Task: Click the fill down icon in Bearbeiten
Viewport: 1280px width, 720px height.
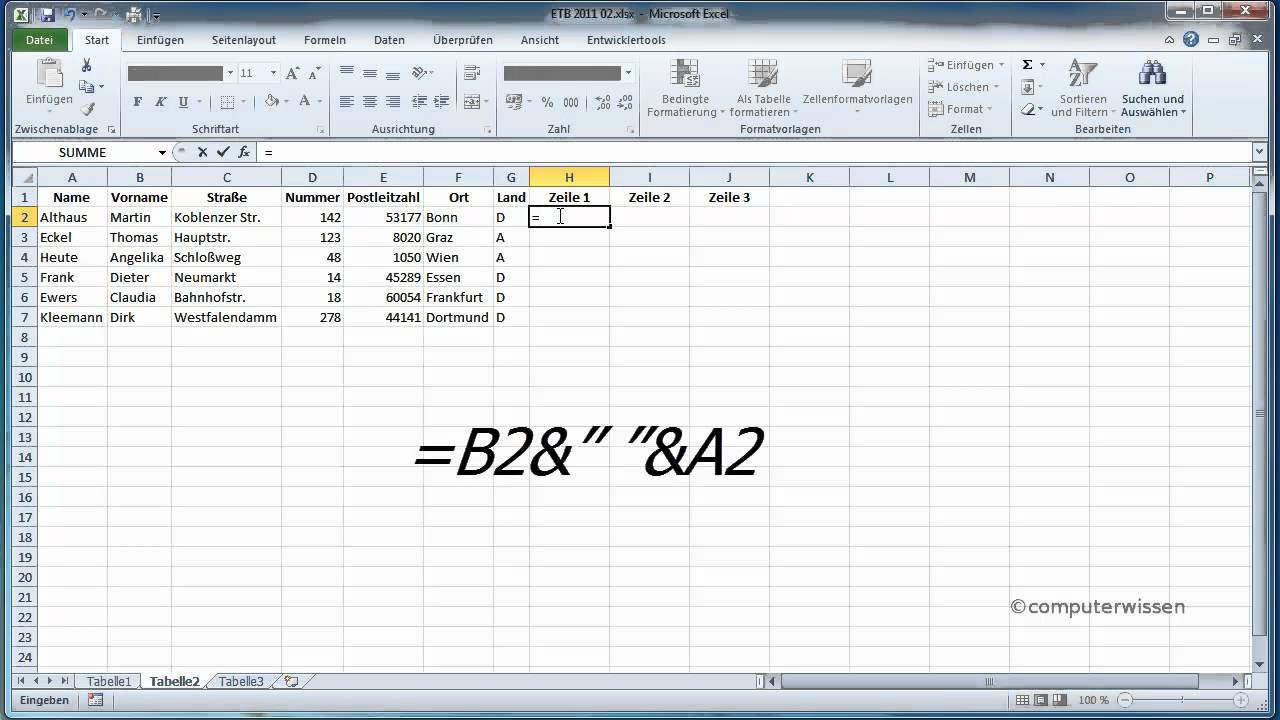Action: [1028, 87]
